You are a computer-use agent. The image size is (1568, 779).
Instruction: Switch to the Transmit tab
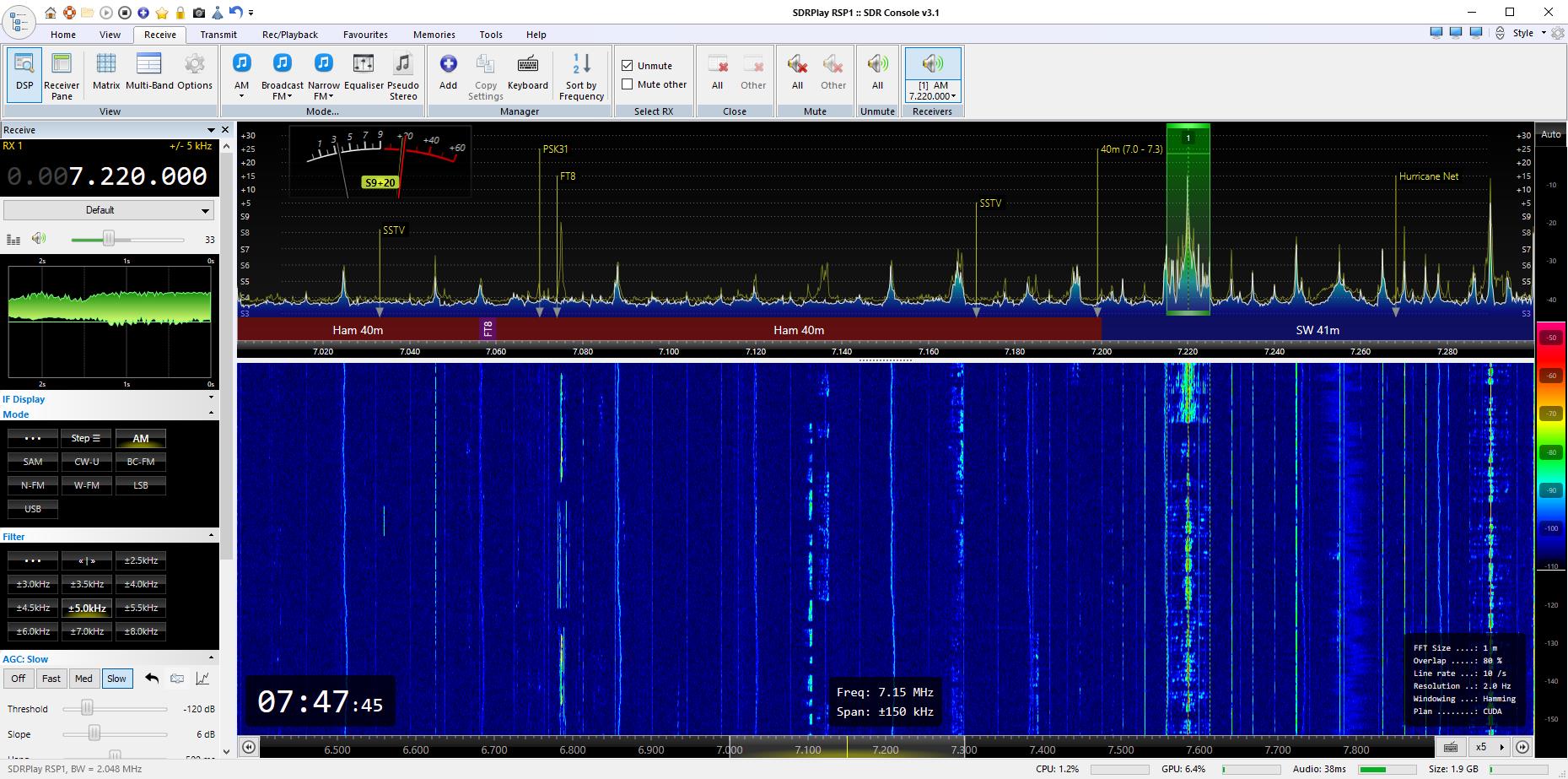[218, 35]
